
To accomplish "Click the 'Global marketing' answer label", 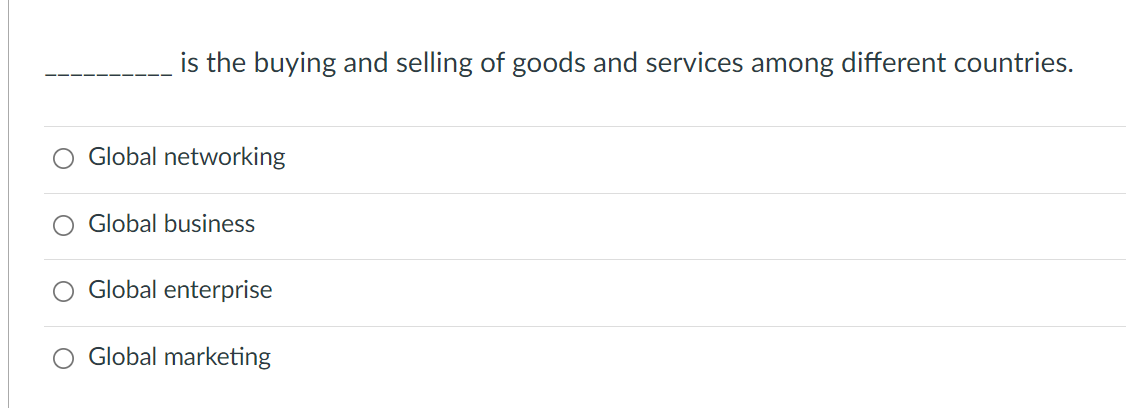I will coord(179,357).
